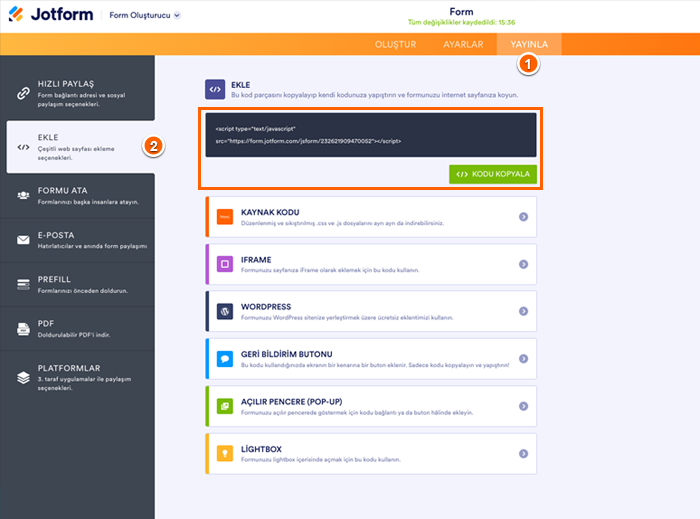Expand AÇILIR PENCERE with its arrow
The width and height of the screenshot is (700, 519).
click(524, 406)
